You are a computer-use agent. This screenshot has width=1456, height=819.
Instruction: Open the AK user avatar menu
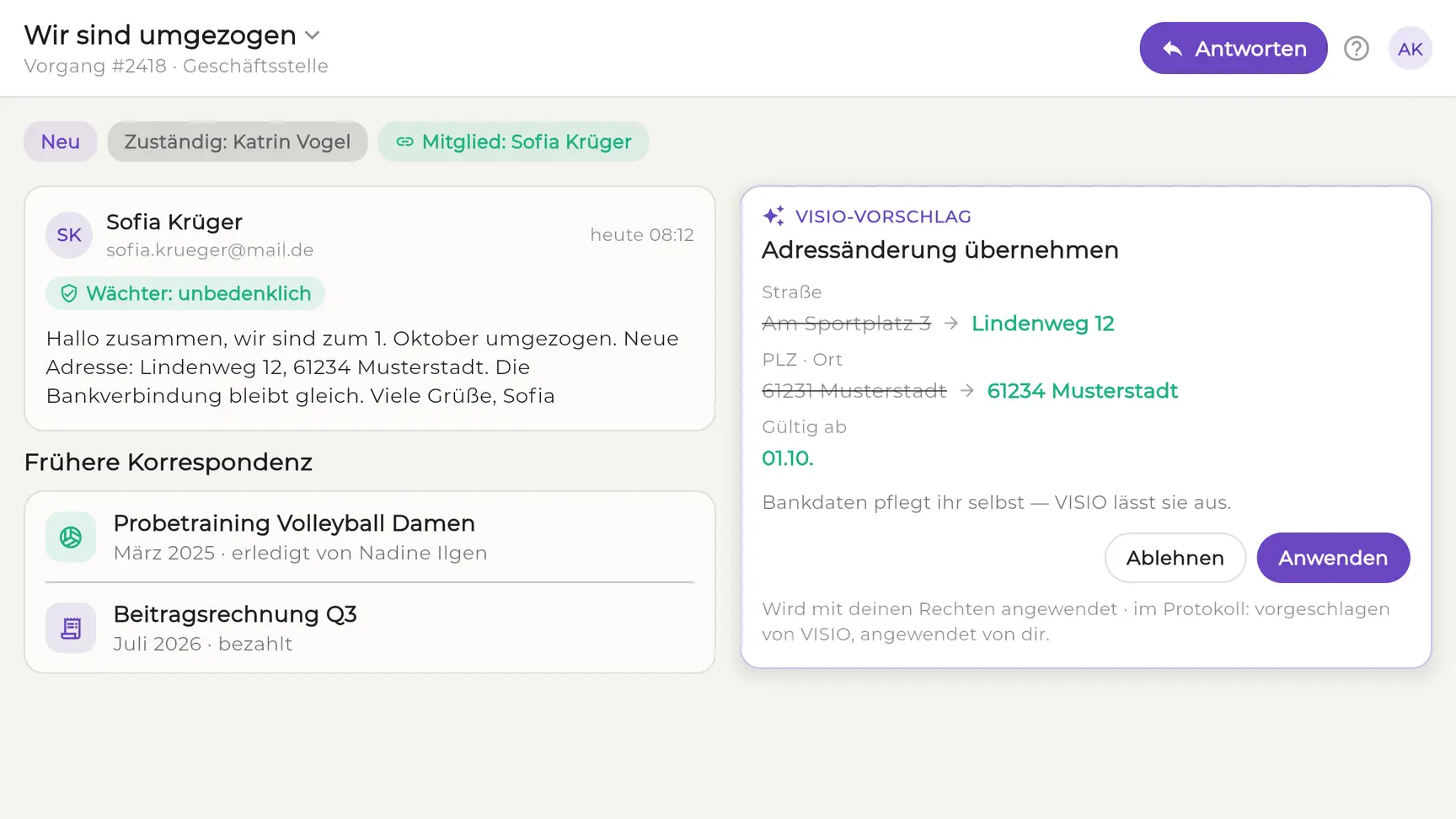coord(1410,49)
